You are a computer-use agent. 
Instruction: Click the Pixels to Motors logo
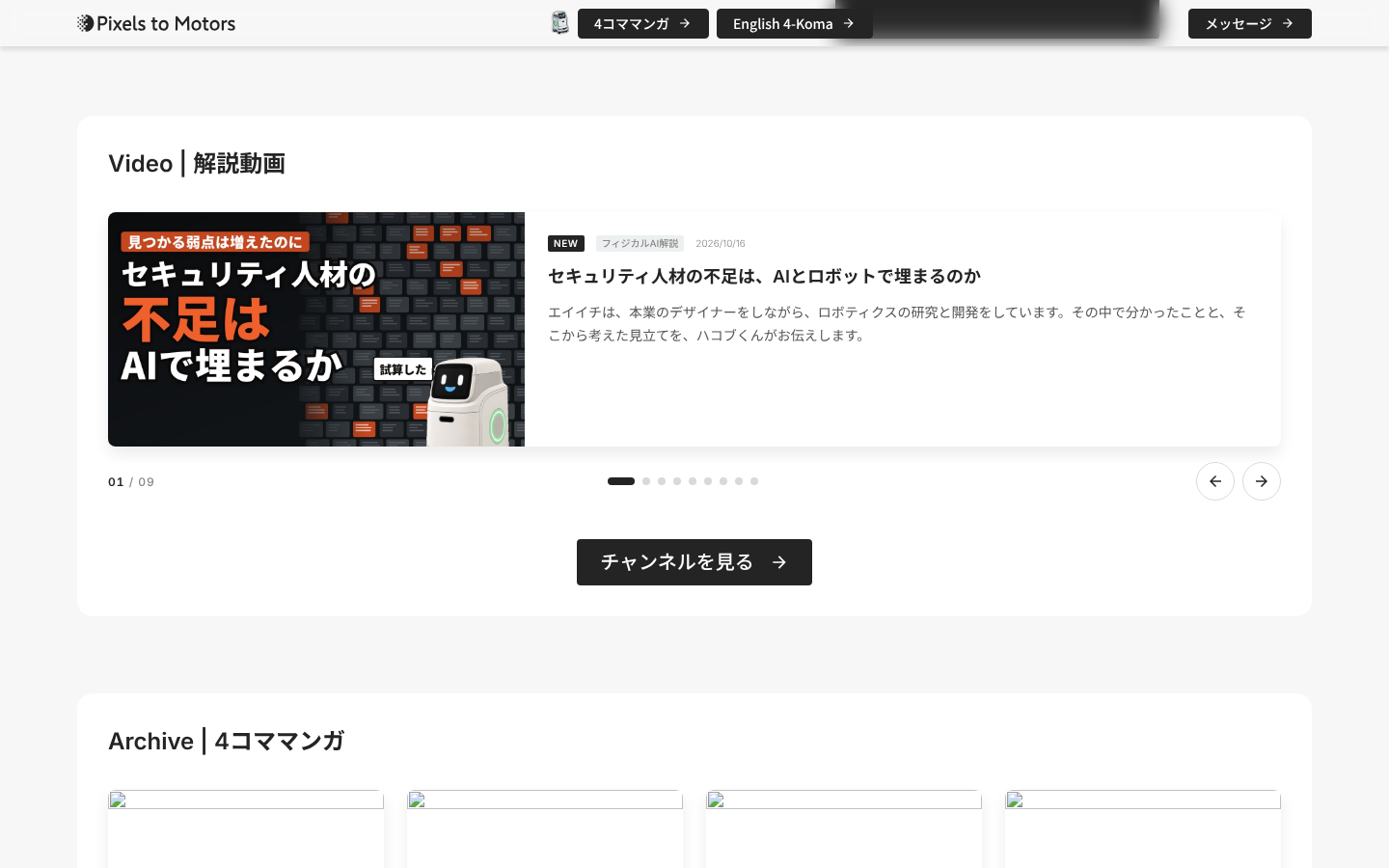[x=156, y=23]
